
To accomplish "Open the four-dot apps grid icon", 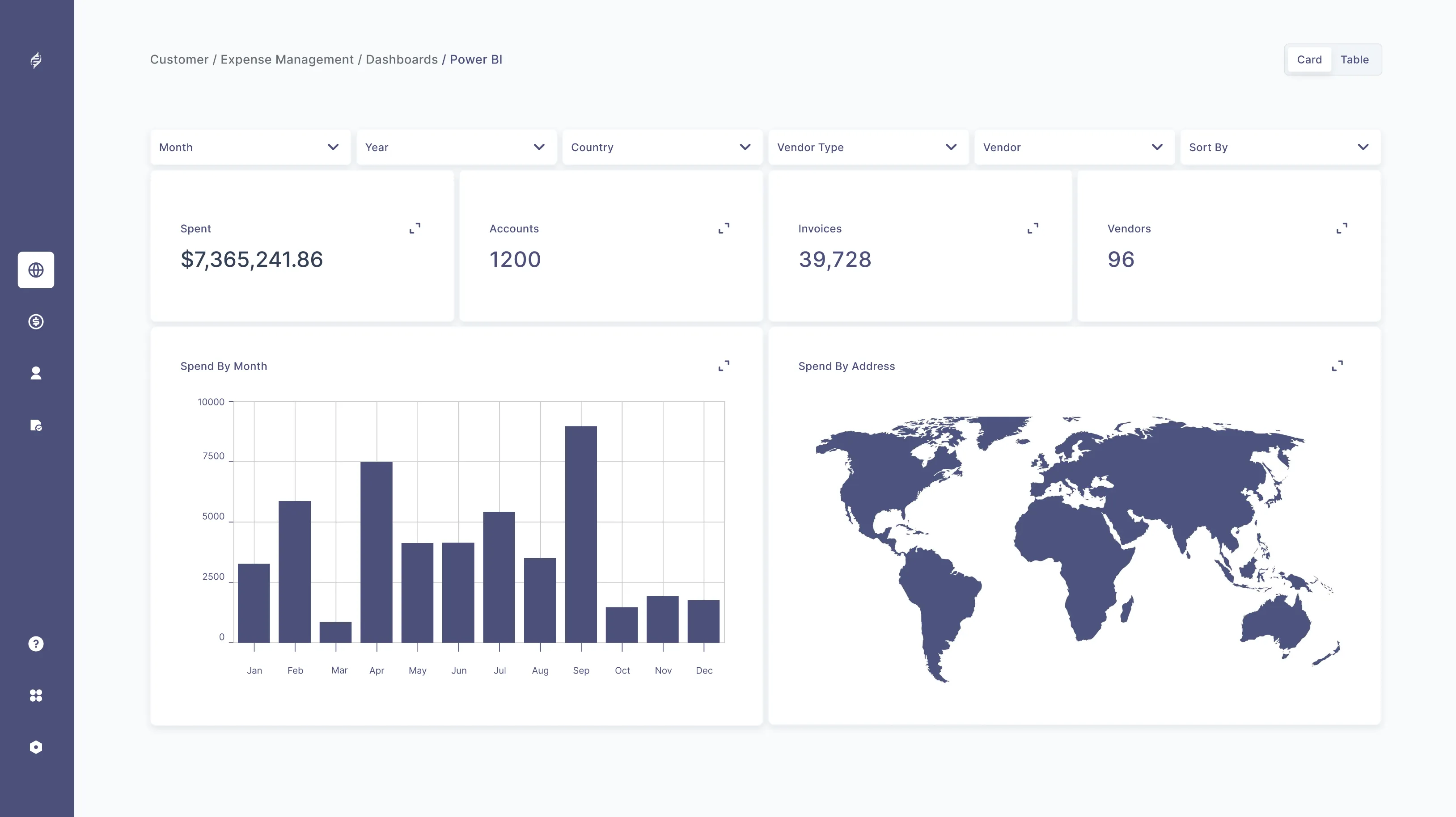I will tap(36, 695).
